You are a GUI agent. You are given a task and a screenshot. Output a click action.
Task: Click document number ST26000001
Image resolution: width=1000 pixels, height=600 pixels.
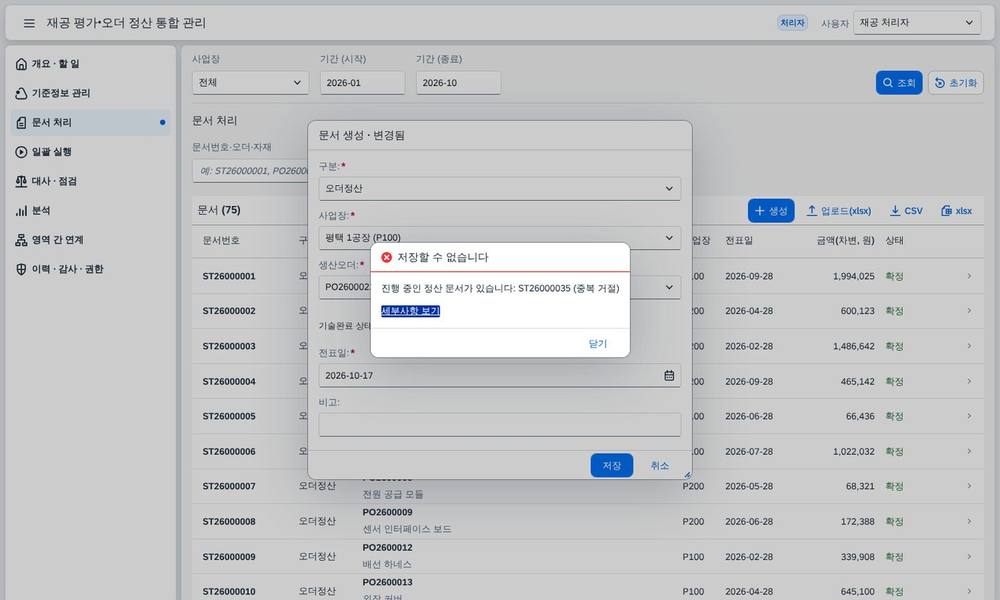coord(229,276)
